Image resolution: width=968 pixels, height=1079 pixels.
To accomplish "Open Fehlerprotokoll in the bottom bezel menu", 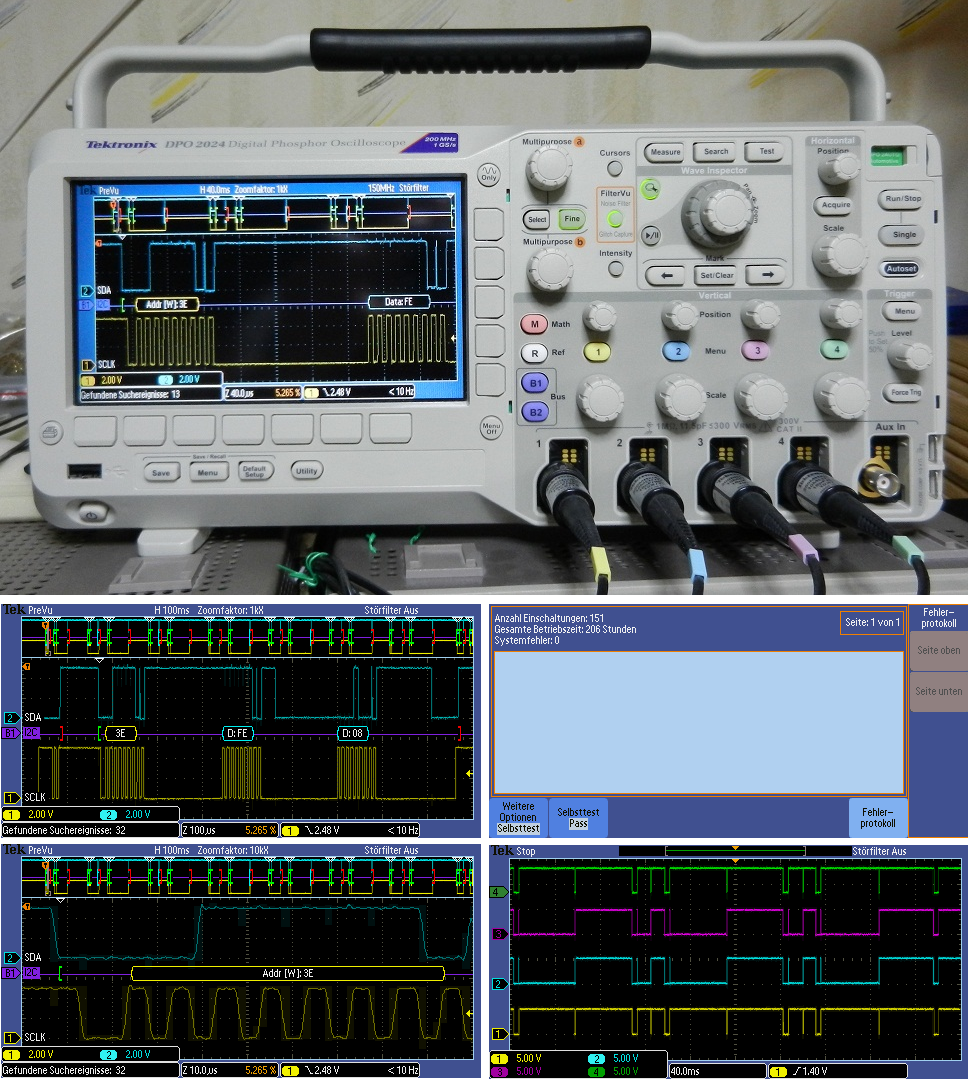I will tap(878, 818).
